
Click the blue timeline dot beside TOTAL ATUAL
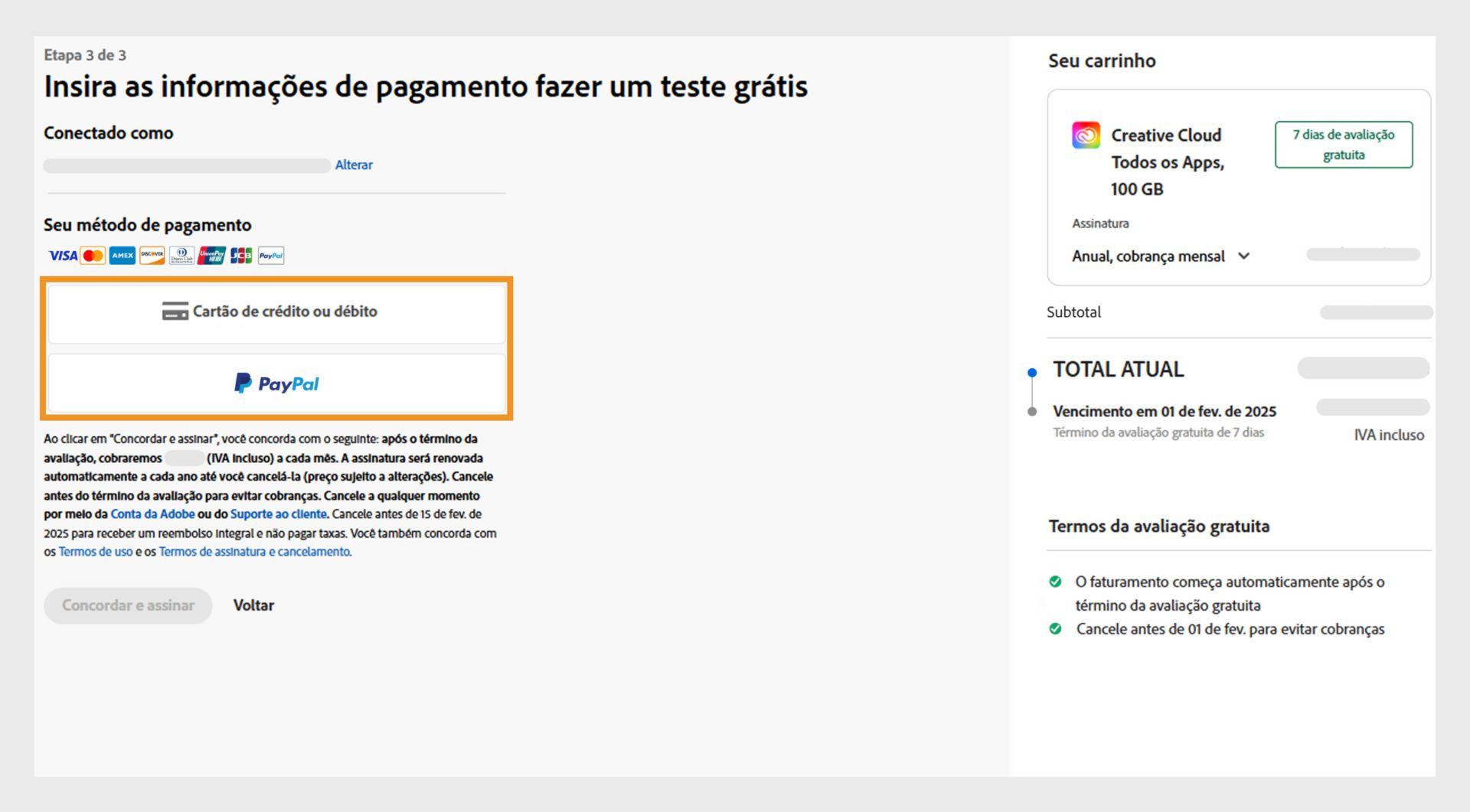coord(1032,373)
